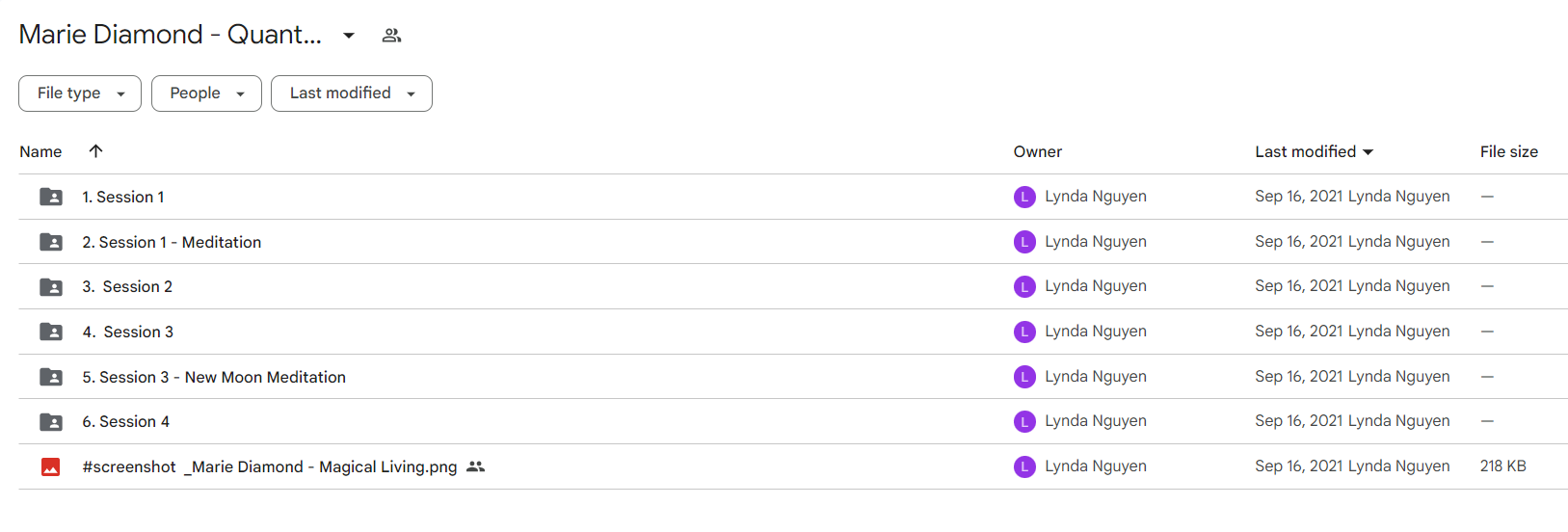
Task: Open the Last modified filter chip
Action: (x=352, y=93)
